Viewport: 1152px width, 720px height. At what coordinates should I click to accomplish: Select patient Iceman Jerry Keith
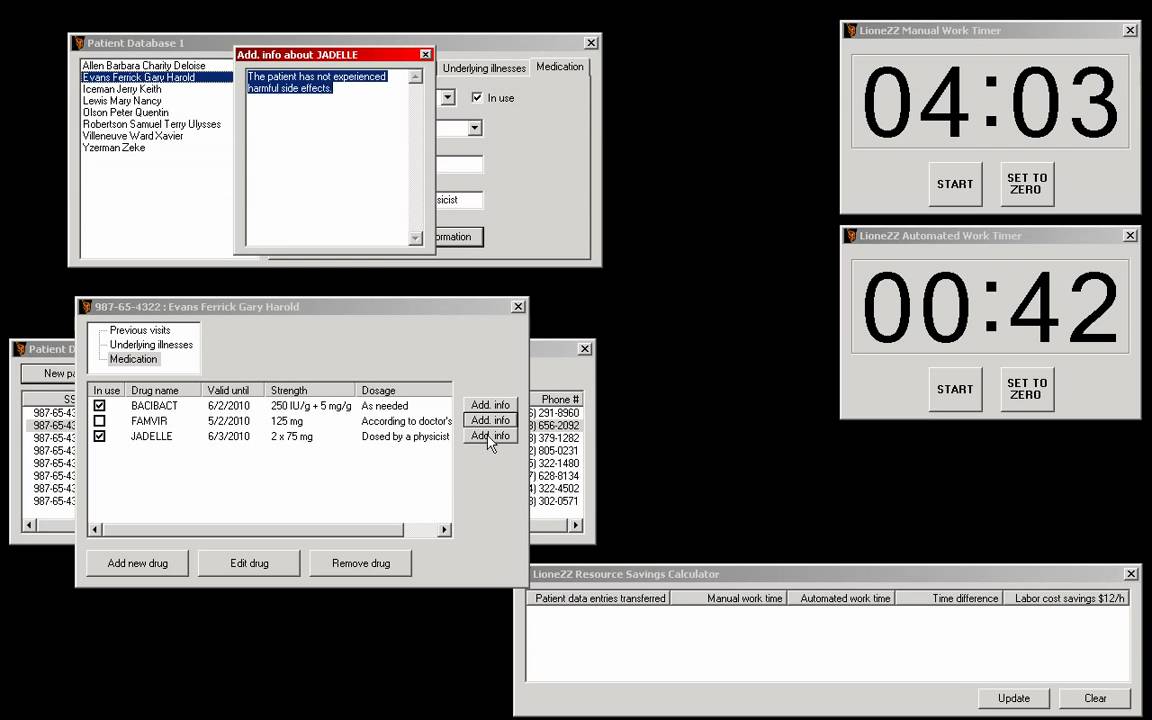click(122, 89)
